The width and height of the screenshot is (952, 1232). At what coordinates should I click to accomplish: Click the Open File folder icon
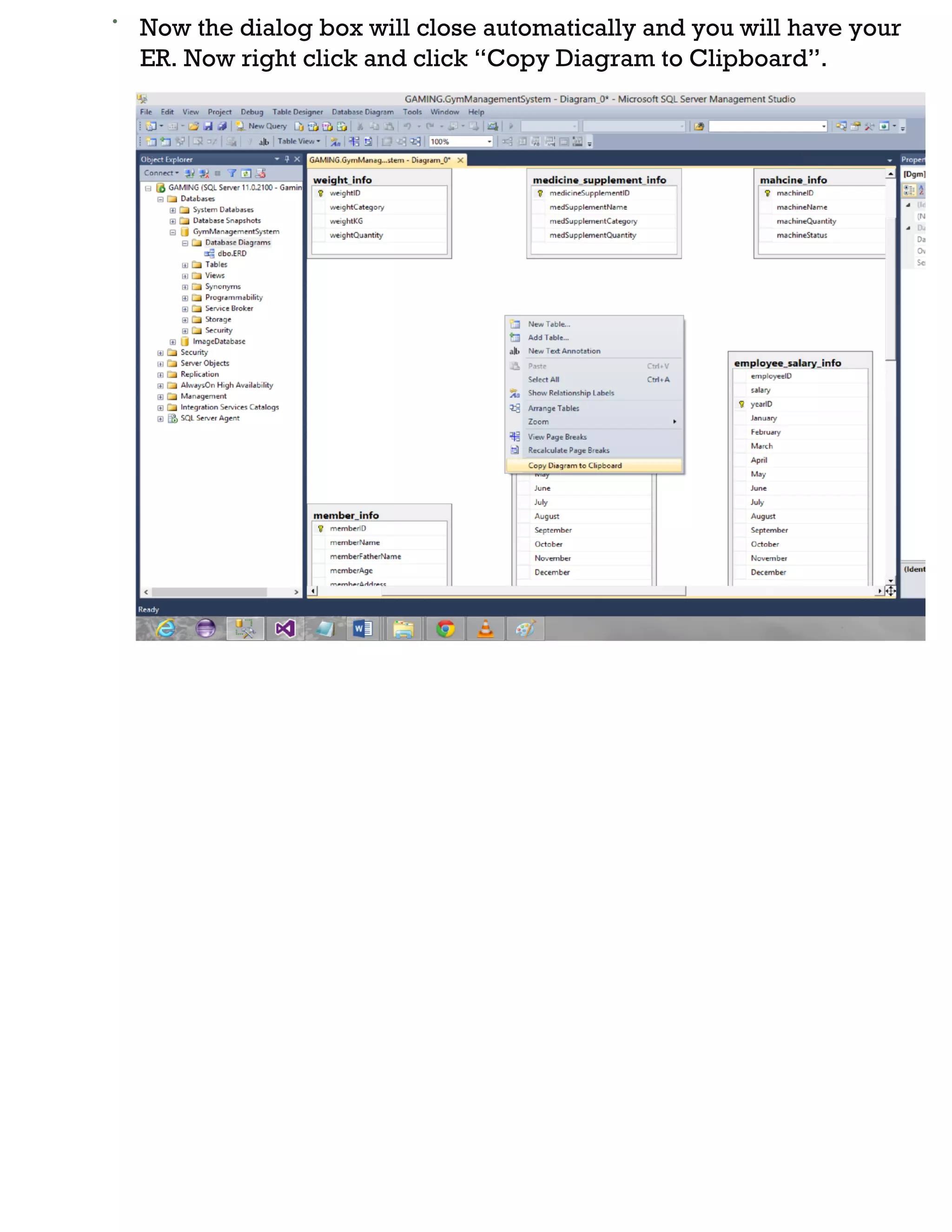(x=193, y=126)
